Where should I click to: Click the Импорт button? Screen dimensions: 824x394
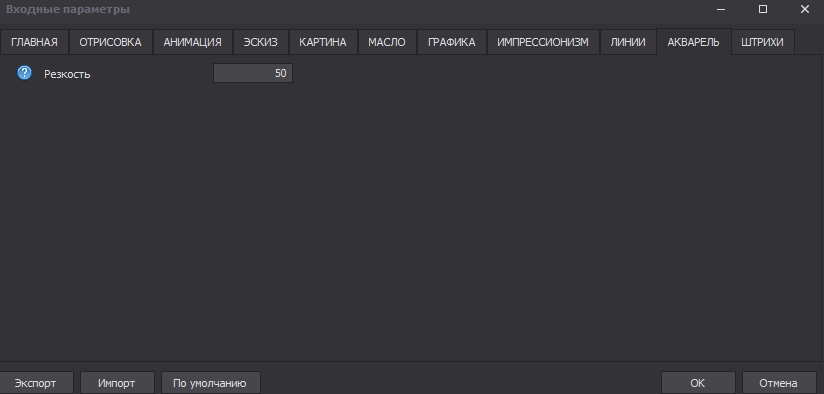coord(117,383)
